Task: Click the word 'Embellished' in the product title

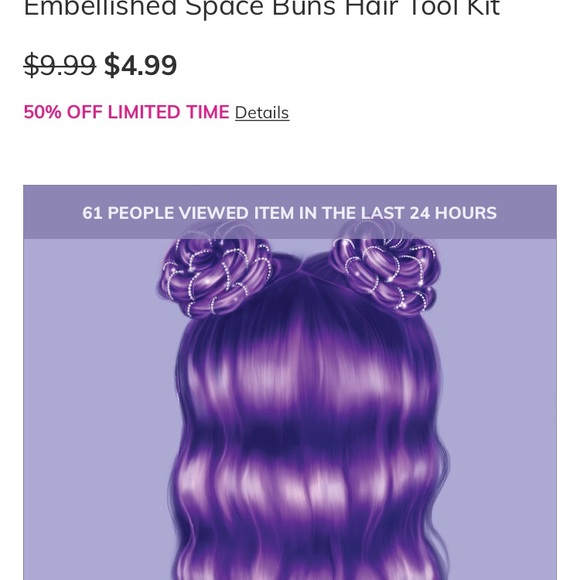Action: [x=100, y=8]
